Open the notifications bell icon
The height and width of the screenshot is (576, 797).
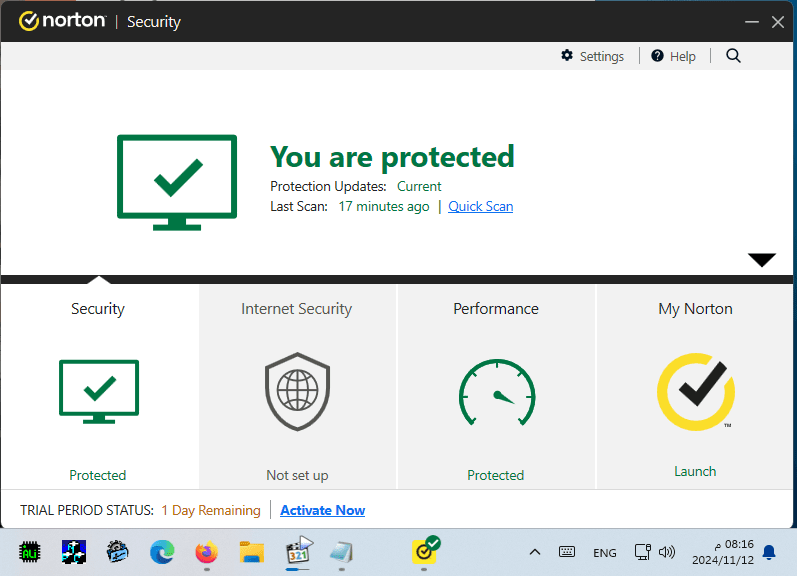[769, 553]
